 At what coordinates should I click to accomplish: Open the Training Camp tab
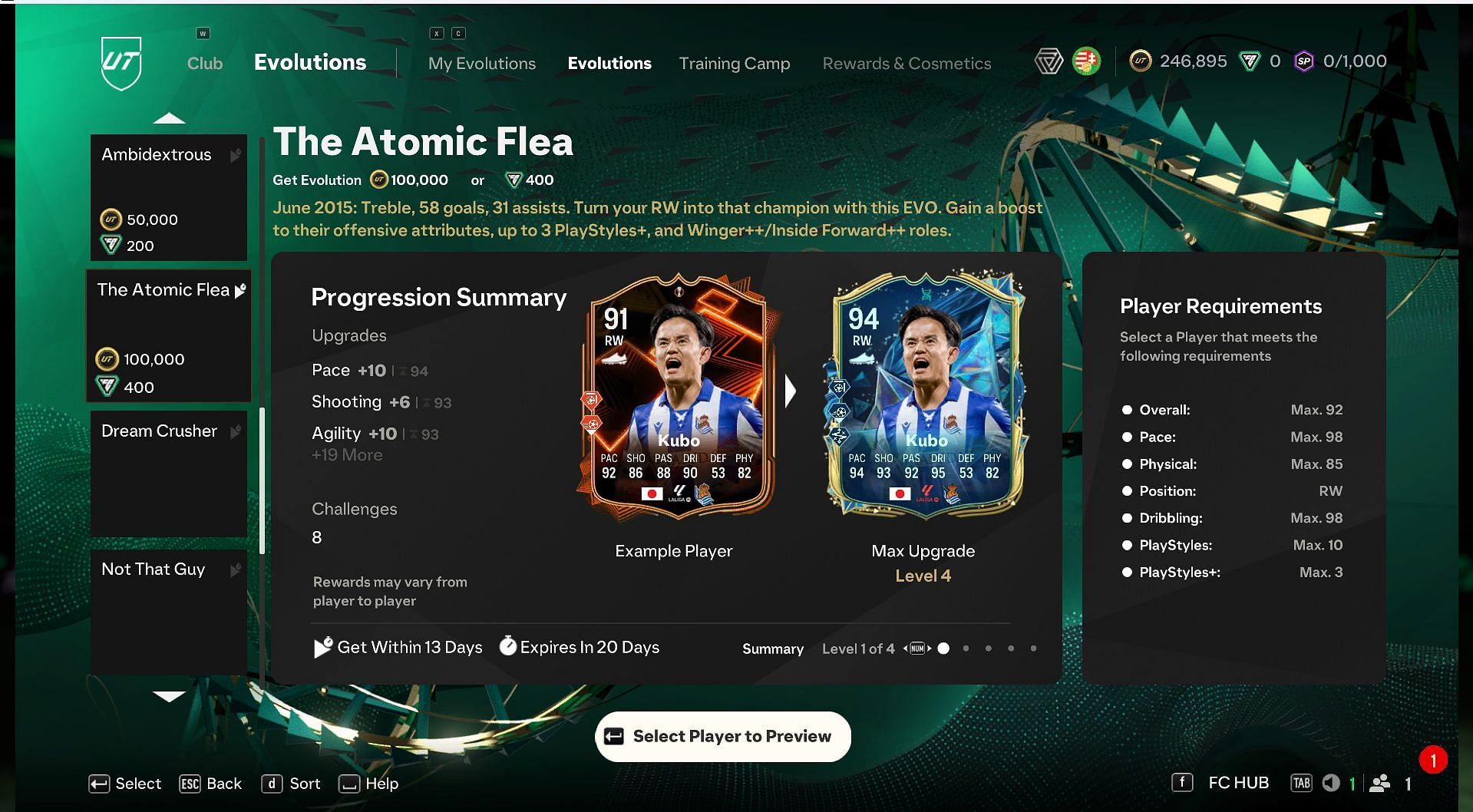[735, 64]
